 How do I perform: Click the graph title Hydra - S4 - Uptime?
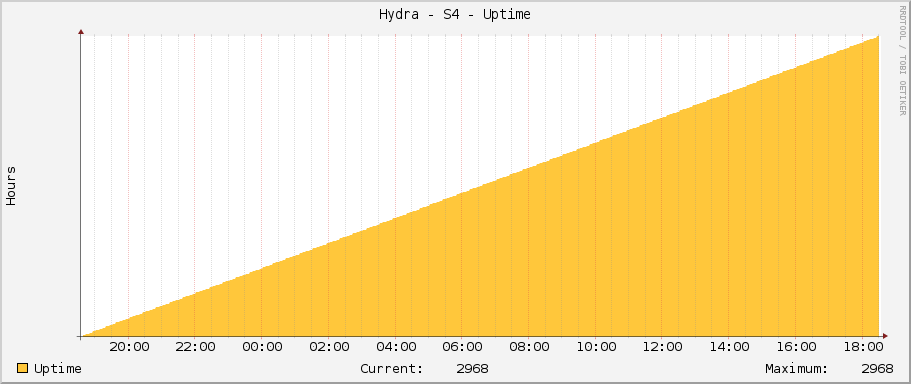pos(455,15)
